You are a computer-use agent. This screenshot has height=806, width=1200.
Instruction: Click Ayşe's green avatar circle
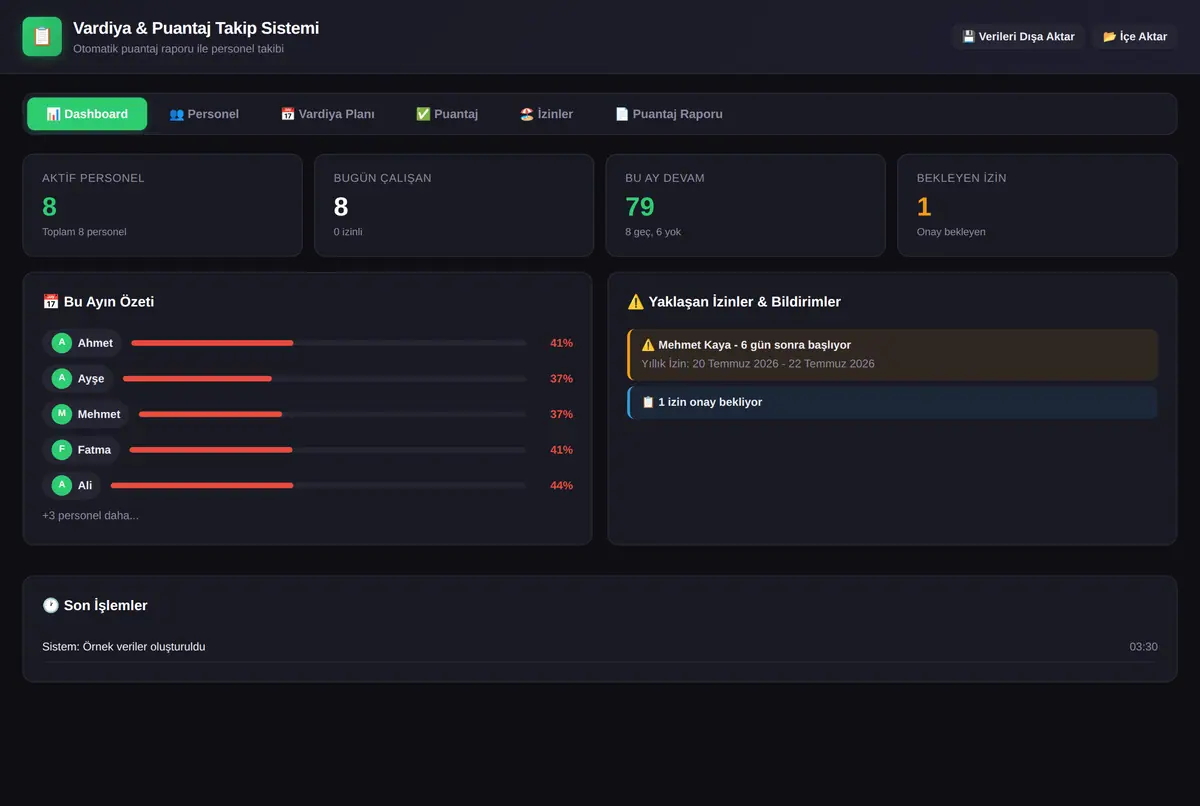coord(62,379)
